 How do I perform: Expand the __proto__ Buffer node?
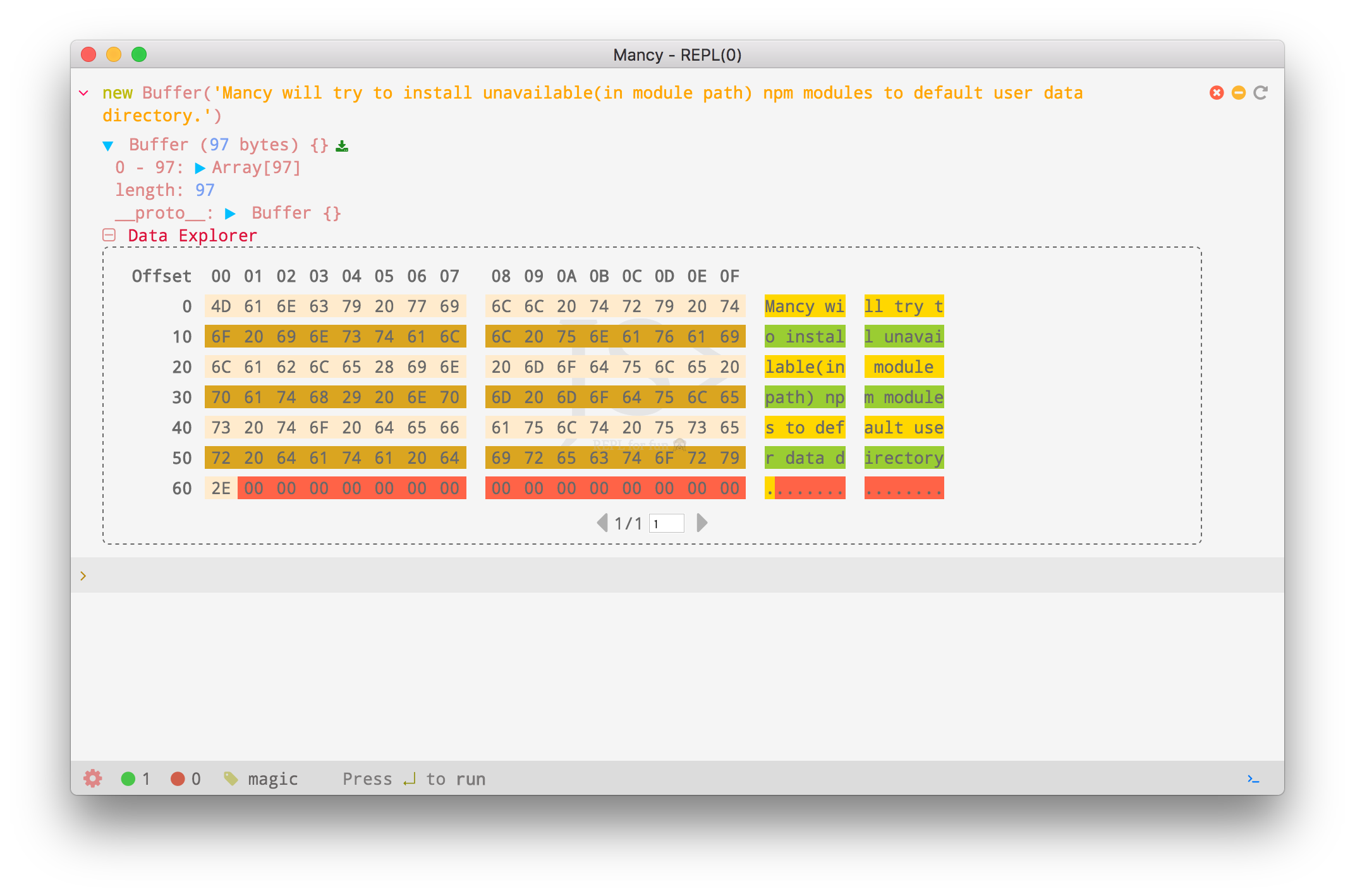[x=230, y=214]
